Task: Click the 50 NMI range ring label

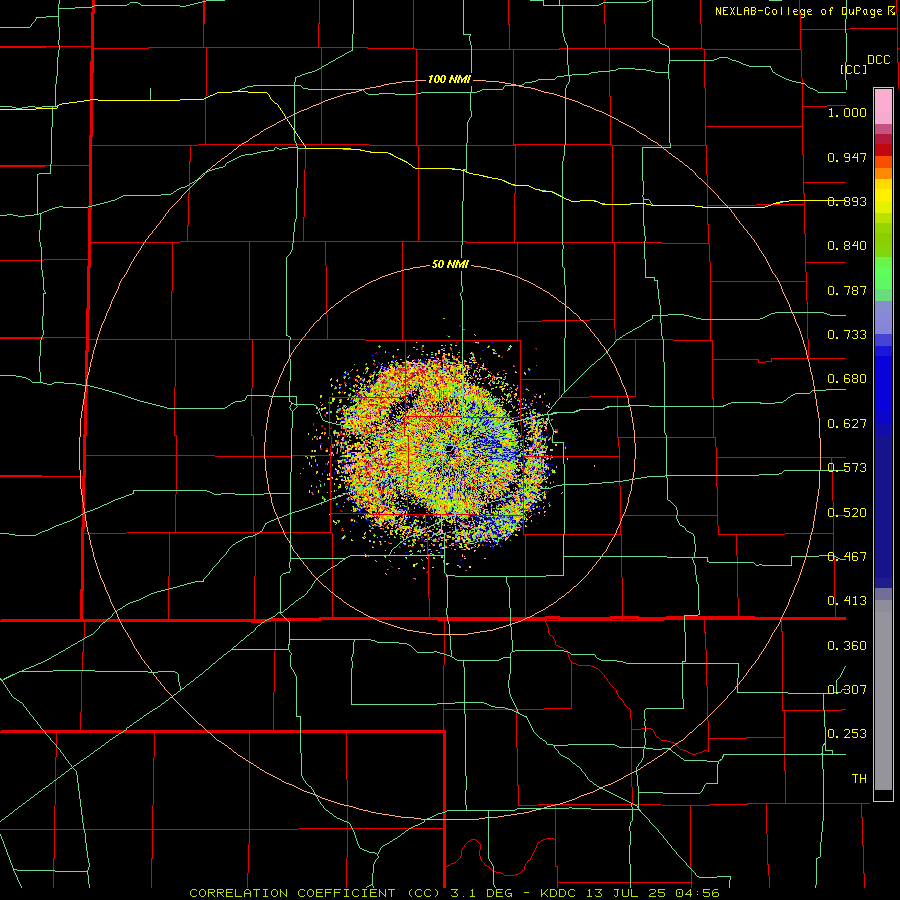Action: pos(450,265)
